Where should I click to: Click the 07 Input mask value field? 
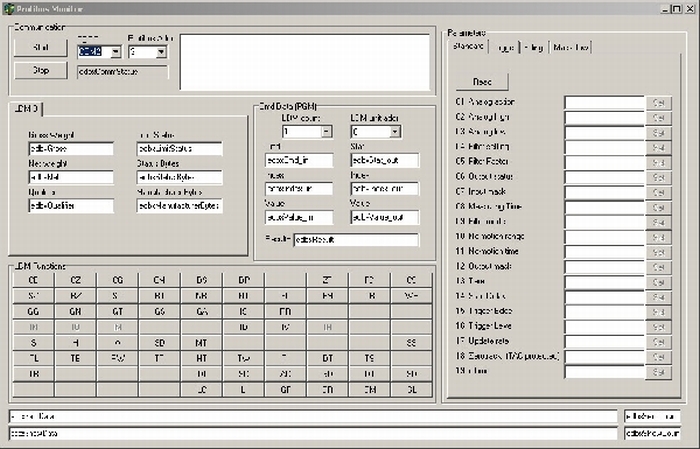(x=605, y=192)
